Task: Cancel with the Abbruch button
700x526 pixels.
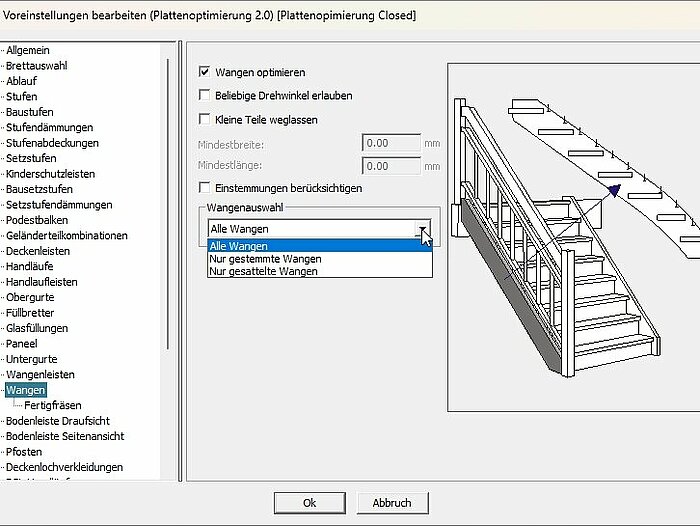Action: click(x=392, y=503)
